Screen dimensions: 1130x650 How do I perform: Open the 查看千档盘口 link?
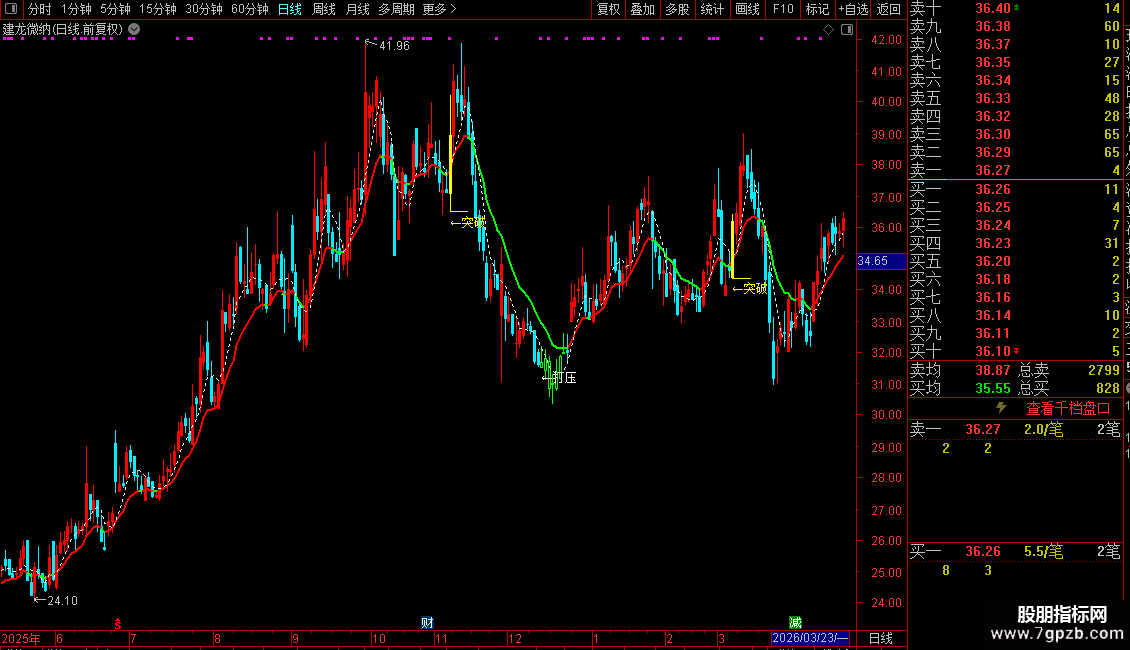1068,409
